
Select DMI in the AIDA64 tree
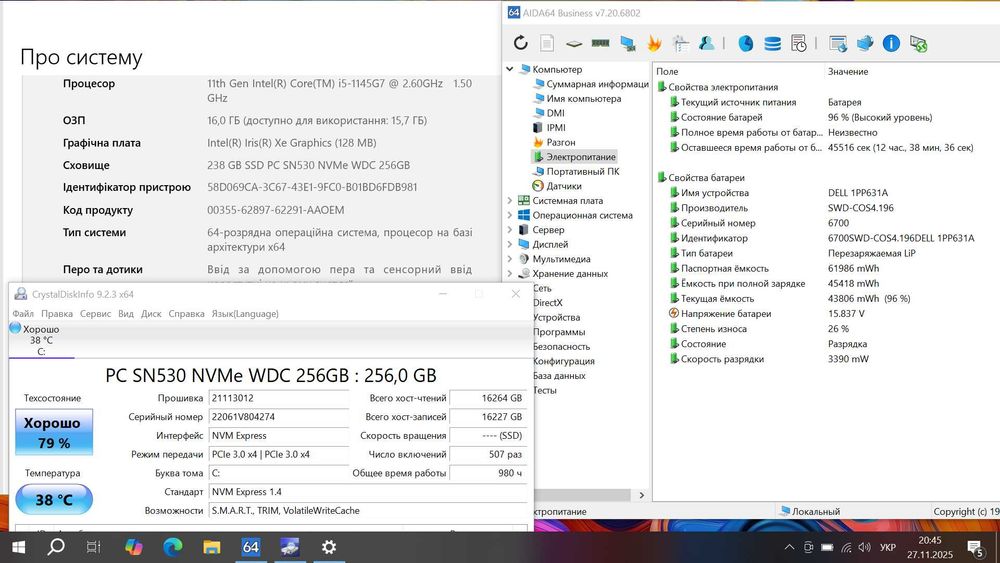[x=549, y=113]
